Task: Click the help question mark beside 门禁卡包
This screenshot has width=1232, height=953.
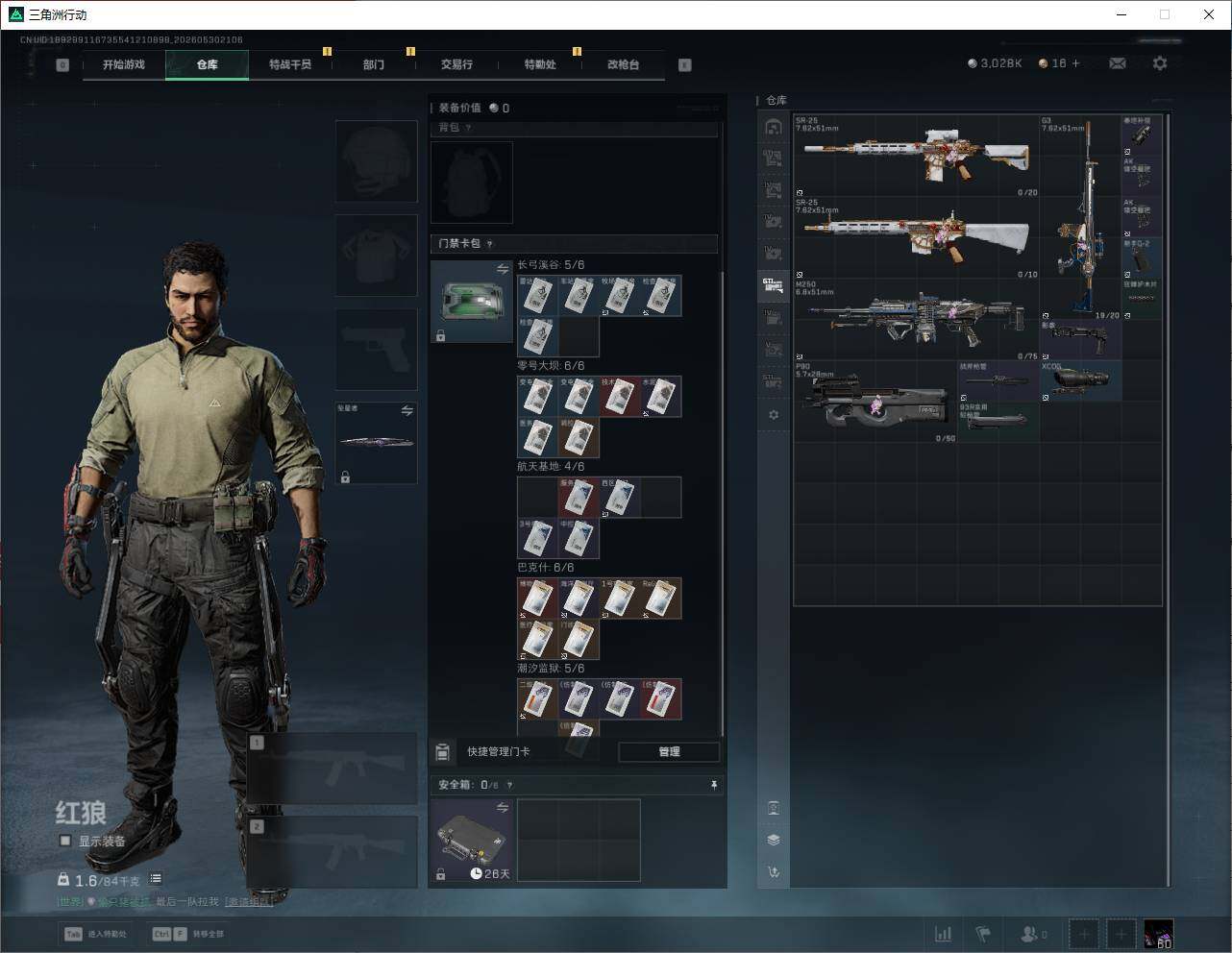Action: click(490, 244)
